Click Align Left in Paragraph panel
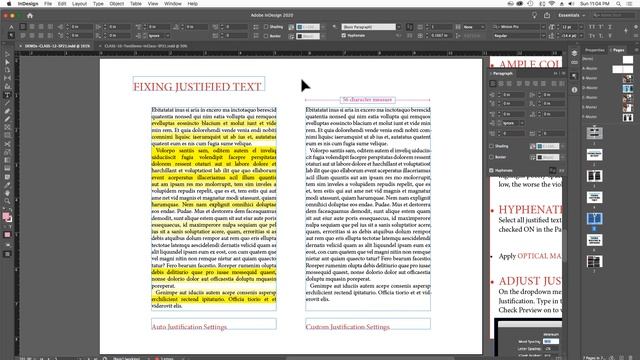 (493, 84)
